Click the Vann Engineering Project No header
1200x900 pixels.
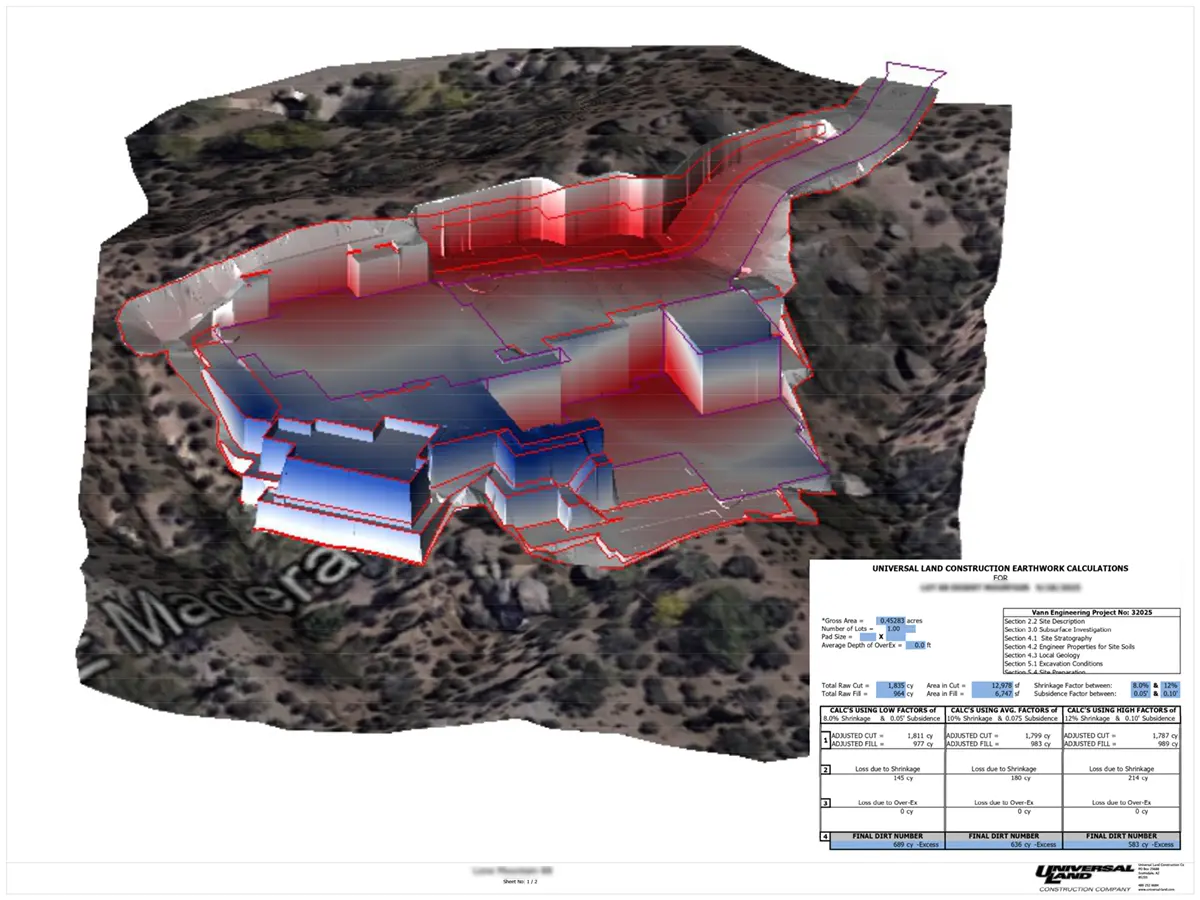click(1092, 611)
